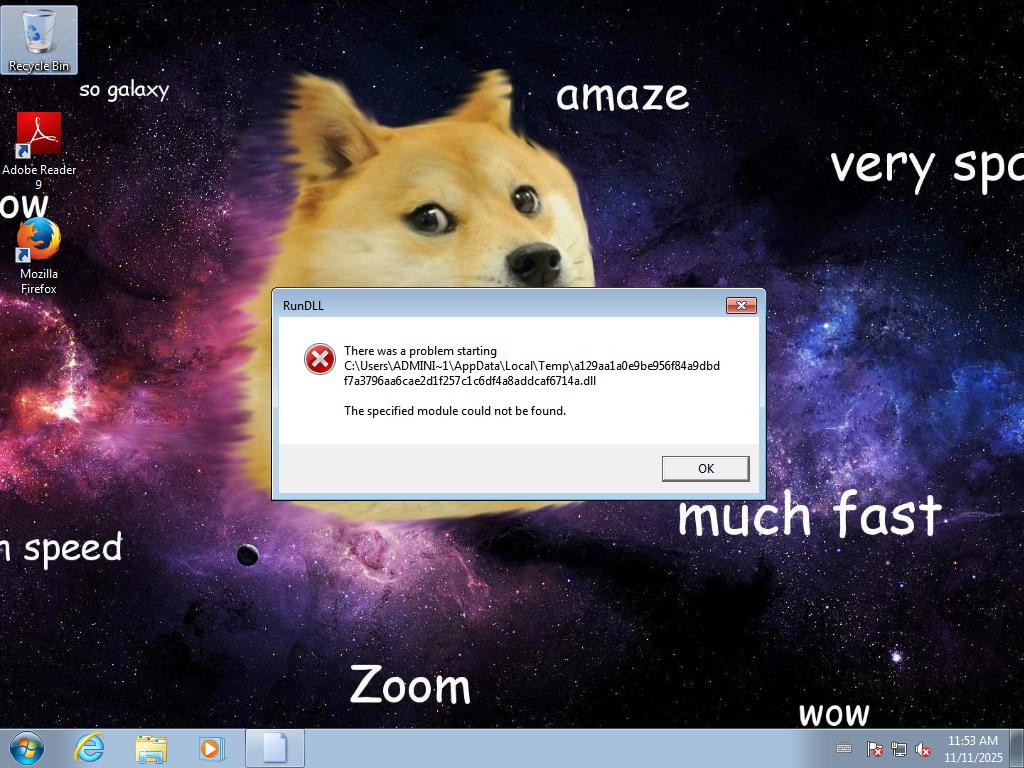
Task: Launch Windows Media Player from taskbar
Action: click(x=211, y=748)
